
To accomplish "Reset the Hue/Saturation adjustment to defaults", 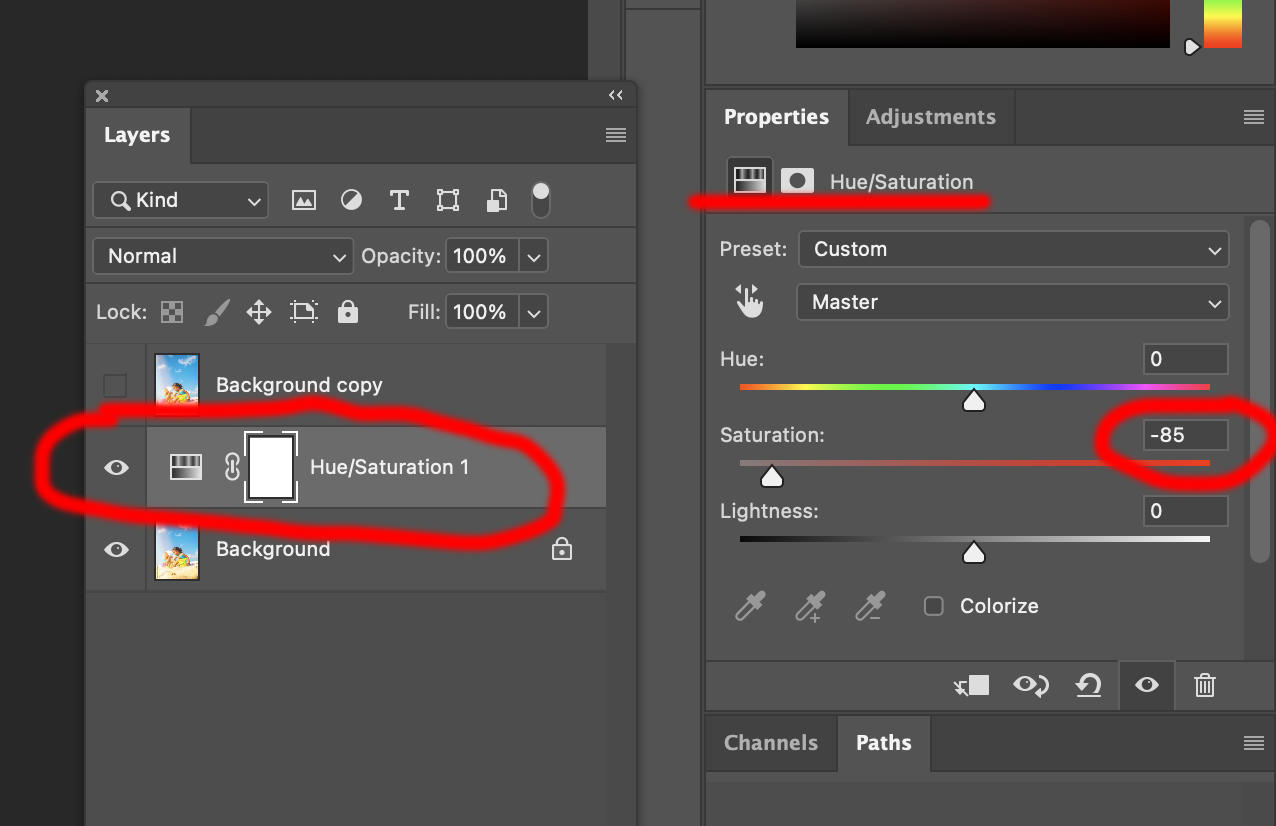I will pos(1088,686).
